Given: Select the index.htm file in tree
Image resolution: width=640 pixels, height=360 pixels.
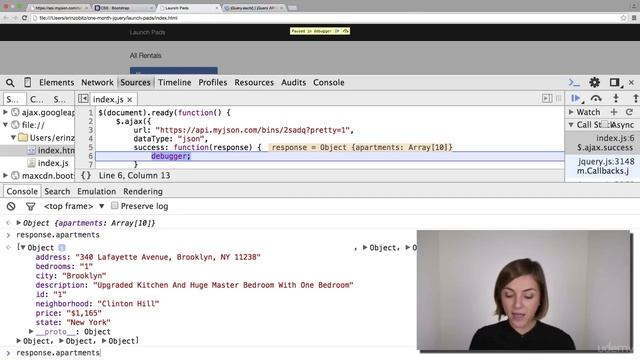Looking at the screenshot, I should coord(56,150).
